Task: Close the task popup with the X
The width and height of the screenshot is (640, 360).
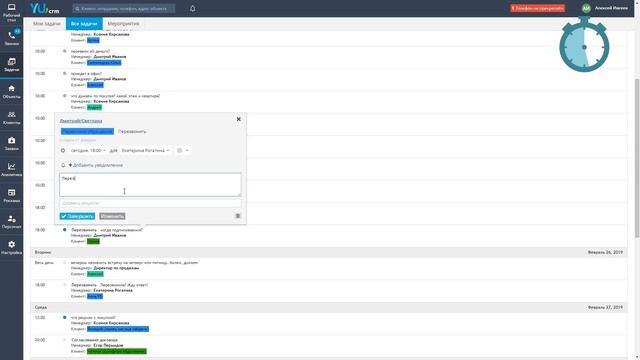Action: tap(239, 119)
